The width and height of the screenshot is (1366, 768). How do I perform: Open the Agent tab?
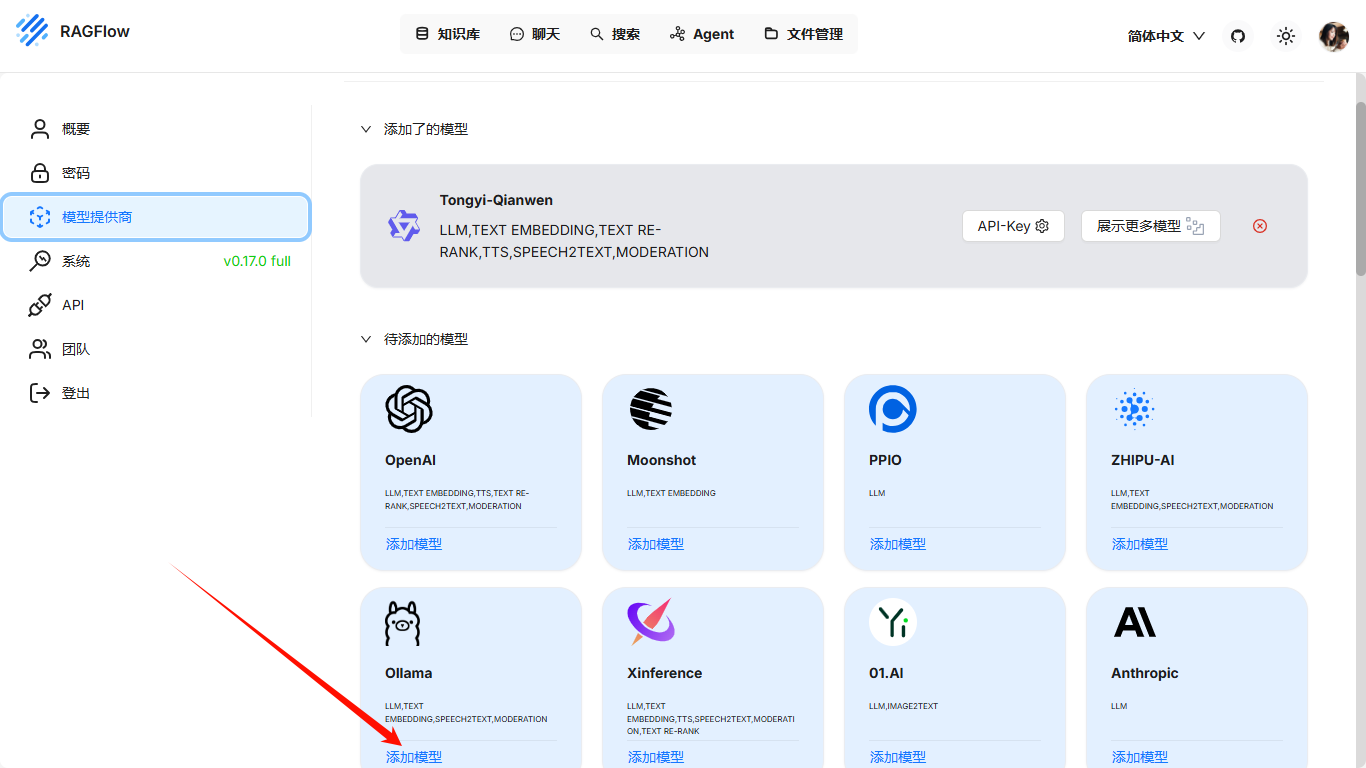[x=702, y=34]
